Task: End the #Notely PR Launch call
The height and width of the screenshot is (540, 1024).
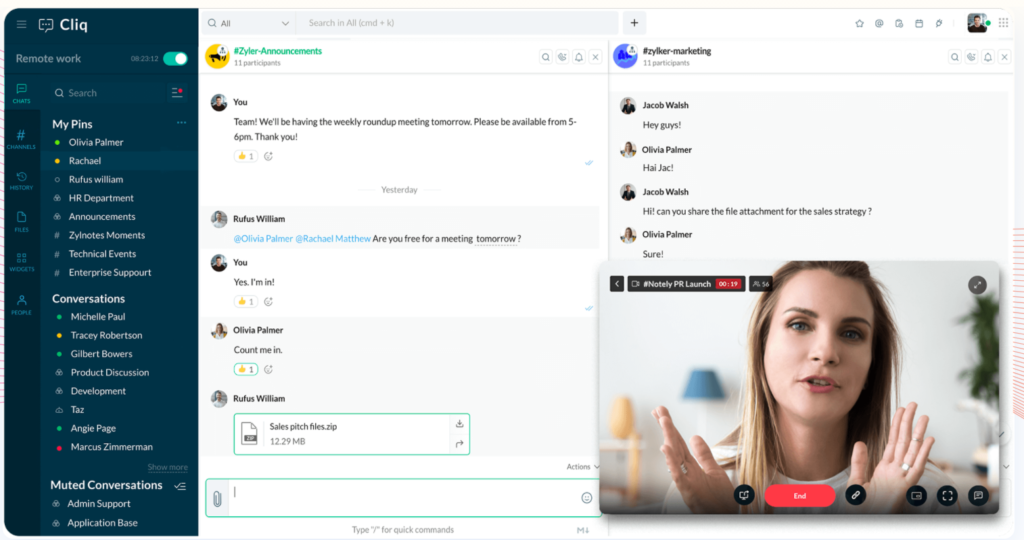Action: [799, 496]
